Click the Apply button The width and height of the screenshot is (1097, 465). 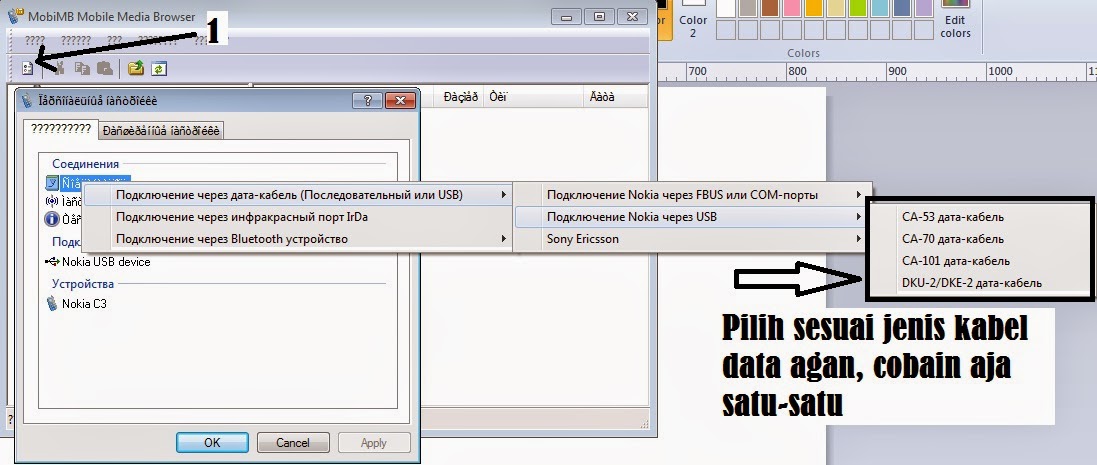pos(374,443)
